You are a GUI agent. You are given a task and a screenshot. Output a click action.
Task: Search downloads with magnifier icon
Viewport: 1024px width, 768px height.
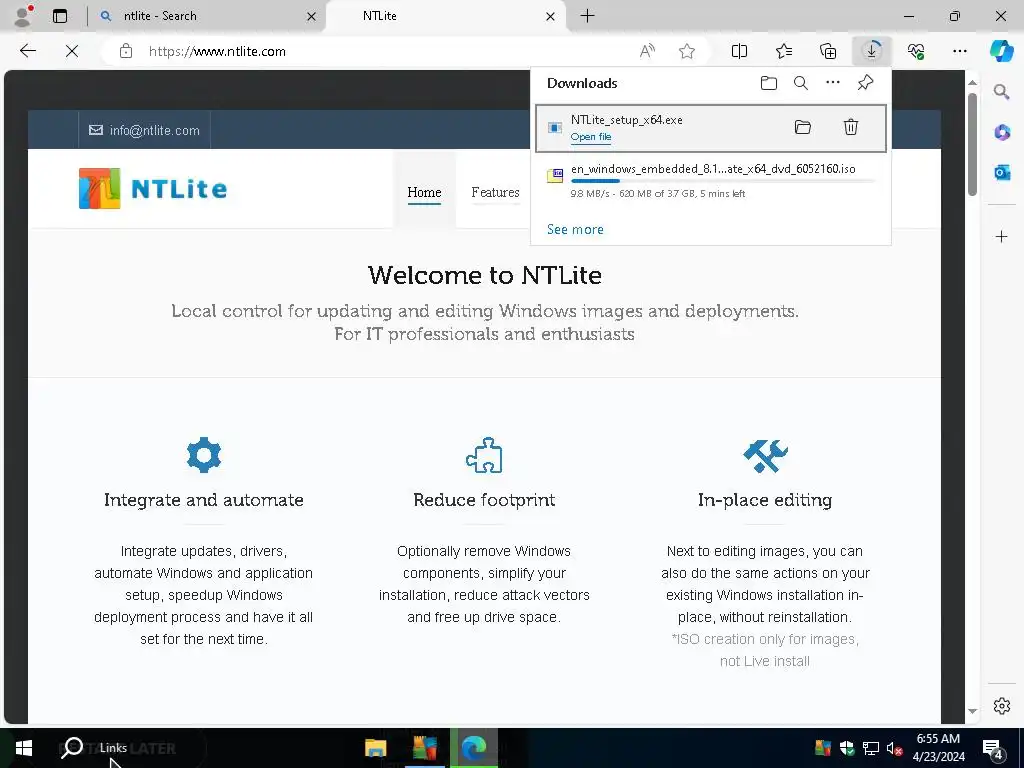click(x=801, y=83)
